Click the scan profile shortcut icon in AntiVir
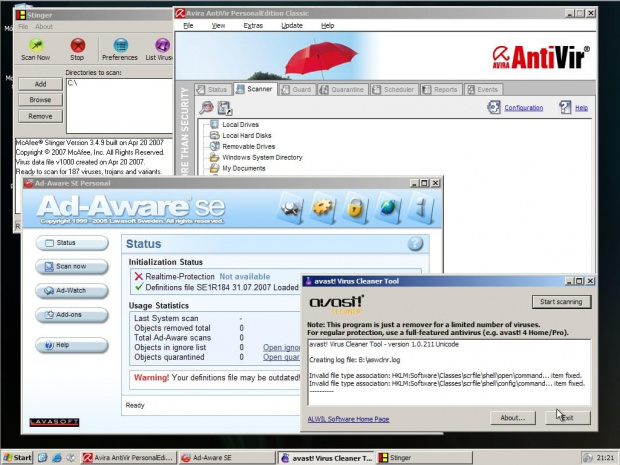The width and height of the screenshot is (620, 465). (x=225, y=108)
